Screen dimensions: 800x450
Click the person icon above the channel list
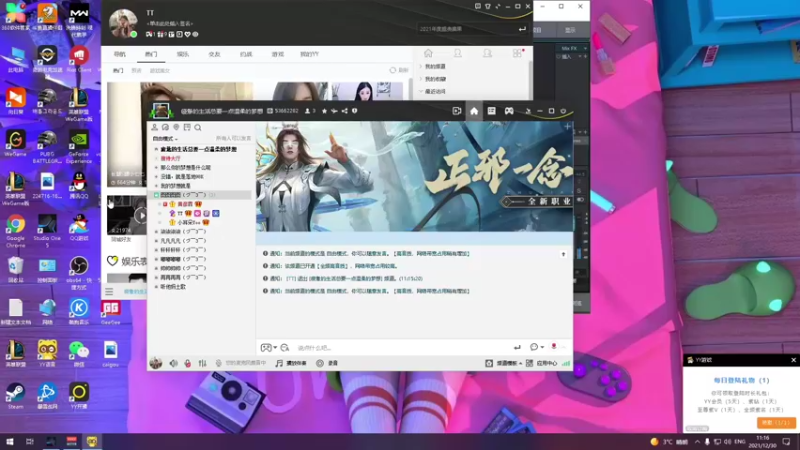pos(155,128)
